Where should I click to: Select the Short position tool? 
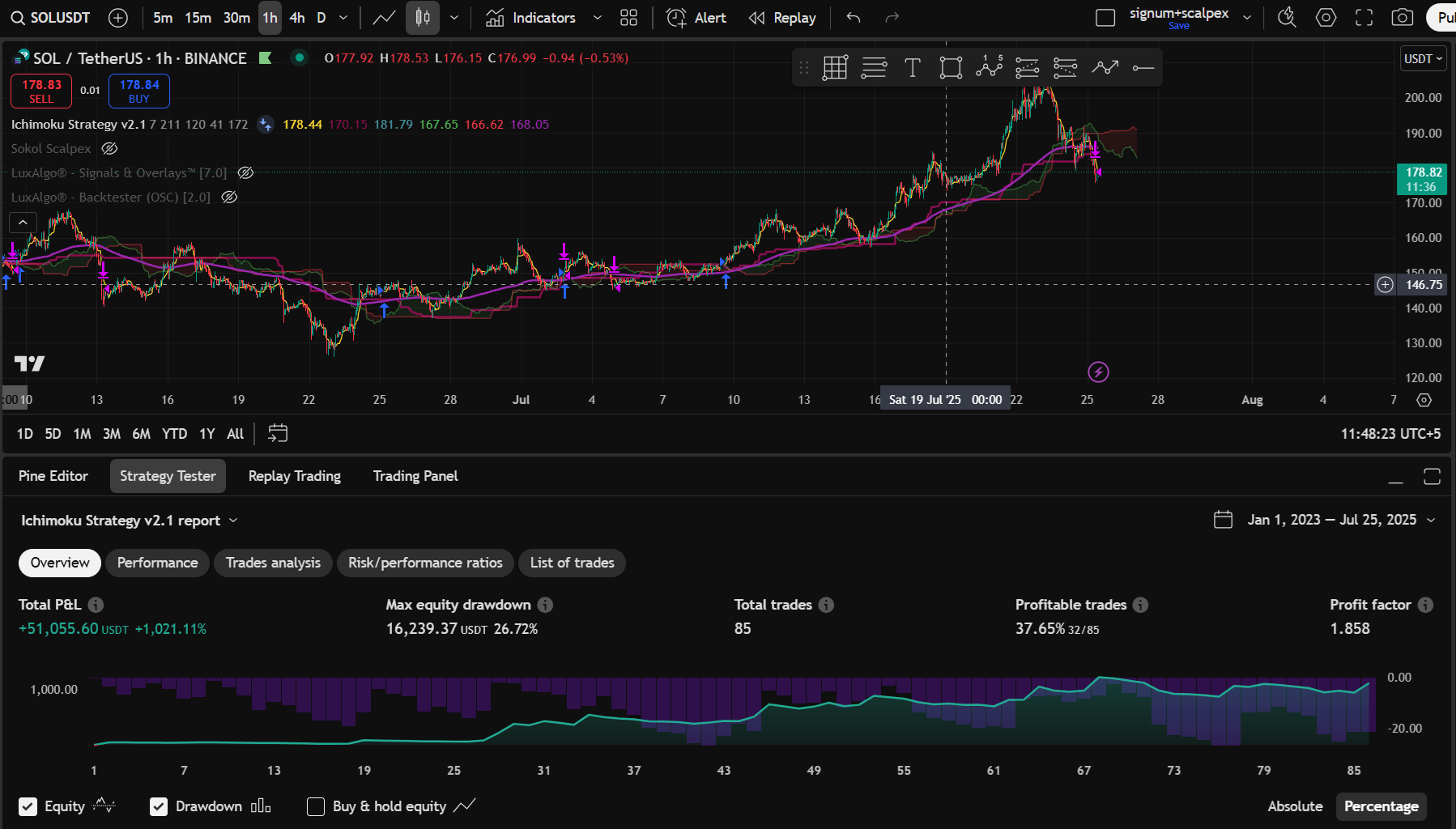(x=1065, y=68)
